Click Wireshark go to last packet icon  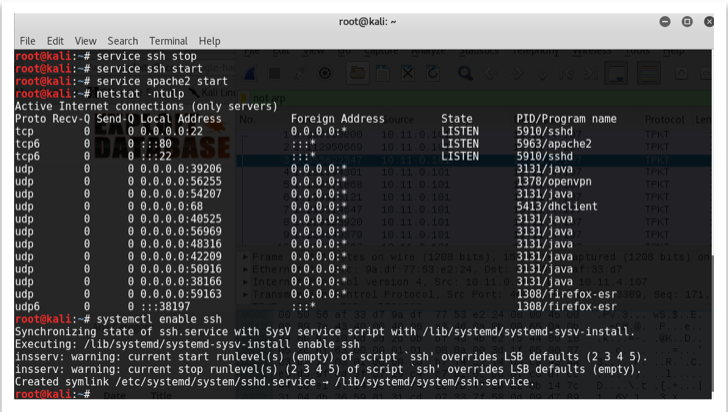(591, 73)
